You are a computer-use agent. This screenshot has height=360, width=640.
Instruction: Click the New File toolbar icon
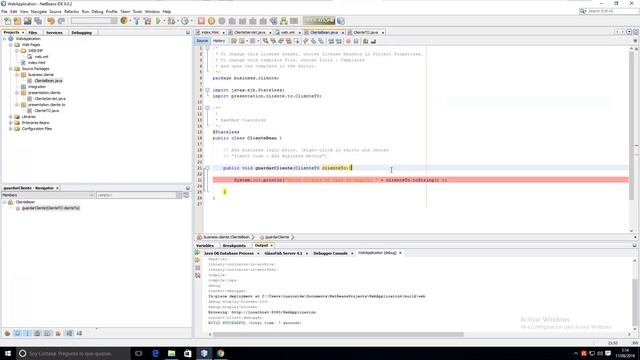[x=7, y=21]
